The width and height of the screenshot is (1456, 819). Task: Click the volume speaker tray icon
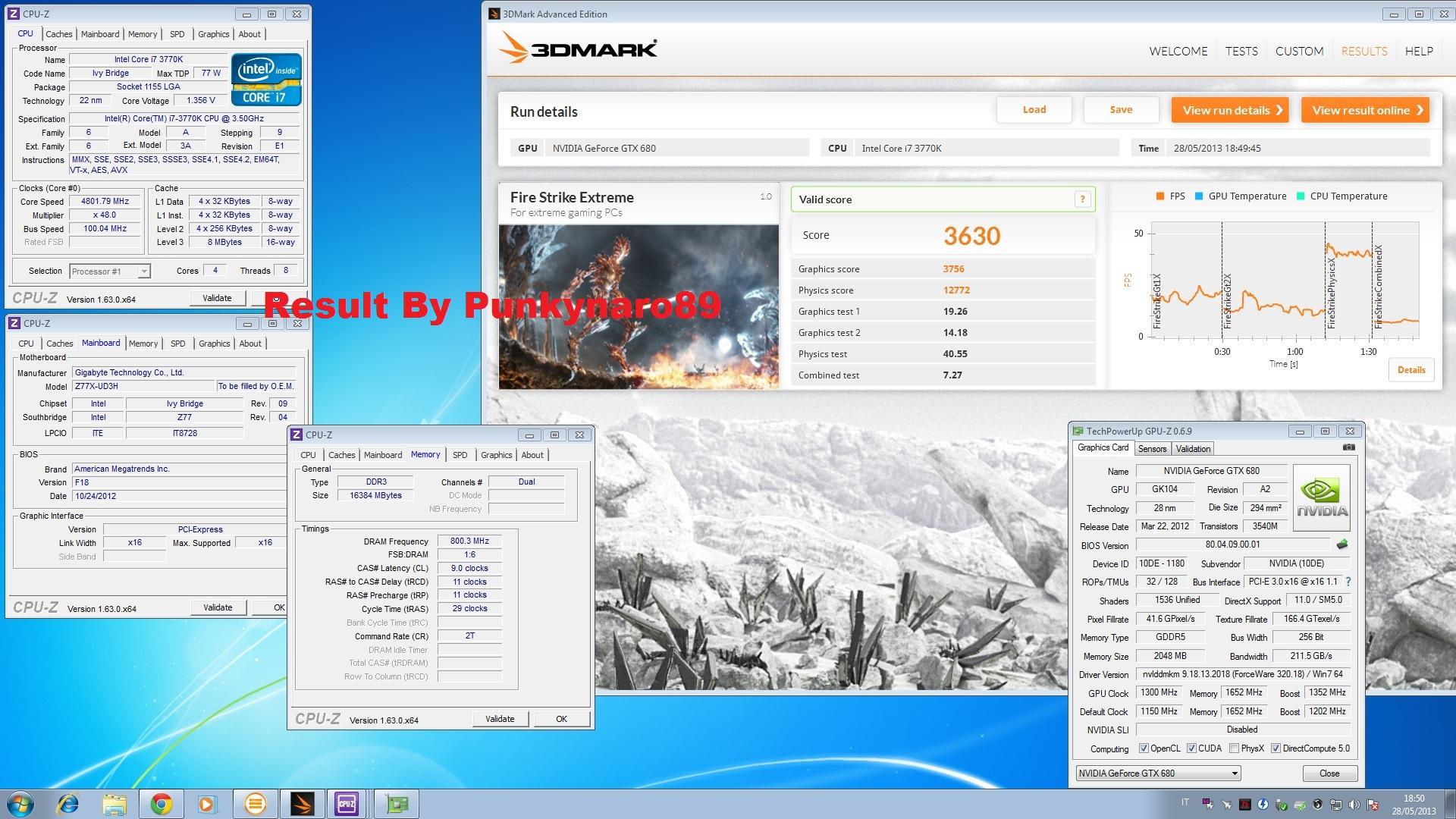click(1354, 804)
